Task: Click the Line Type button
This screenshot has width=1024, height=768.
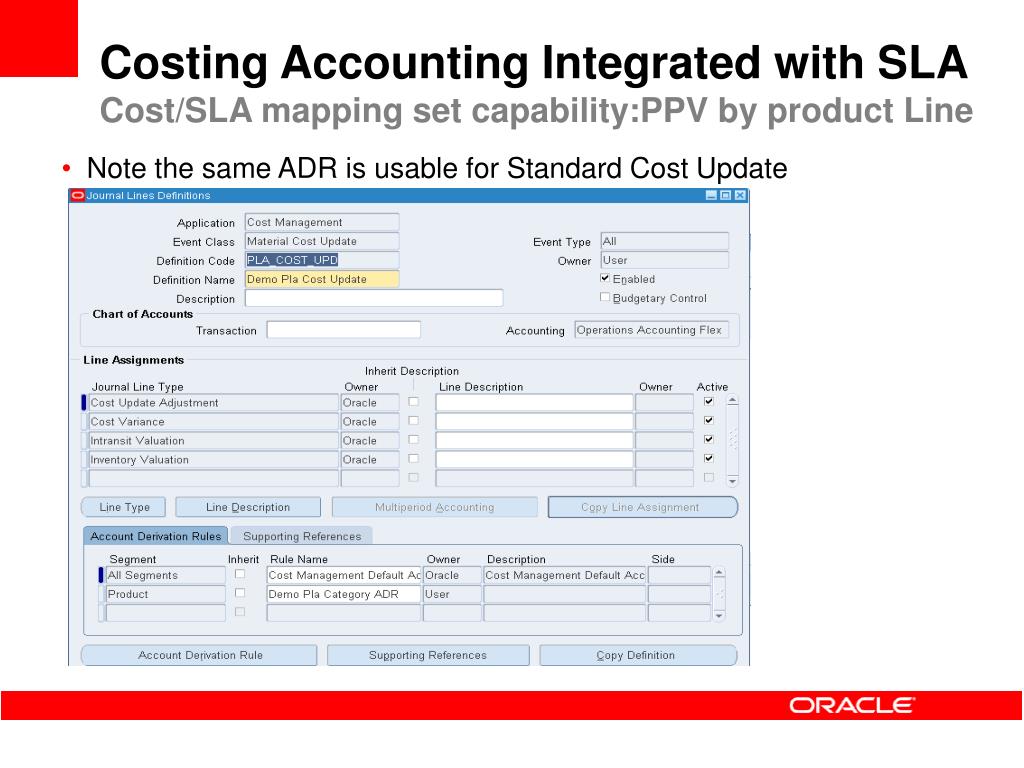Action: point(123,507)
